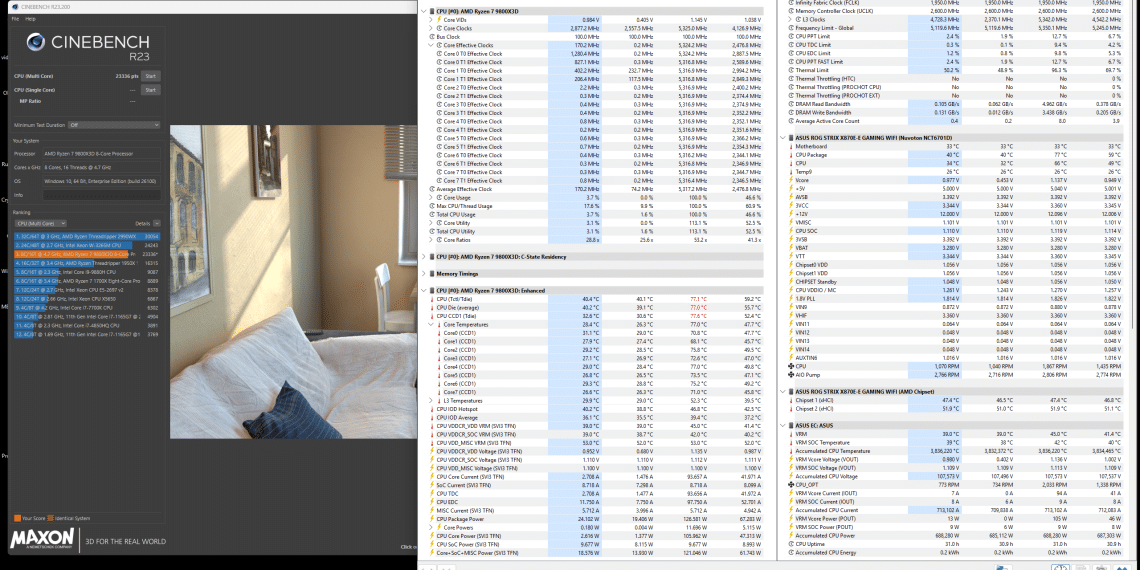1140x570 pixels.
Task: Click the clock icon beside Average Effective Clock
Action: [x=432, y=189]
